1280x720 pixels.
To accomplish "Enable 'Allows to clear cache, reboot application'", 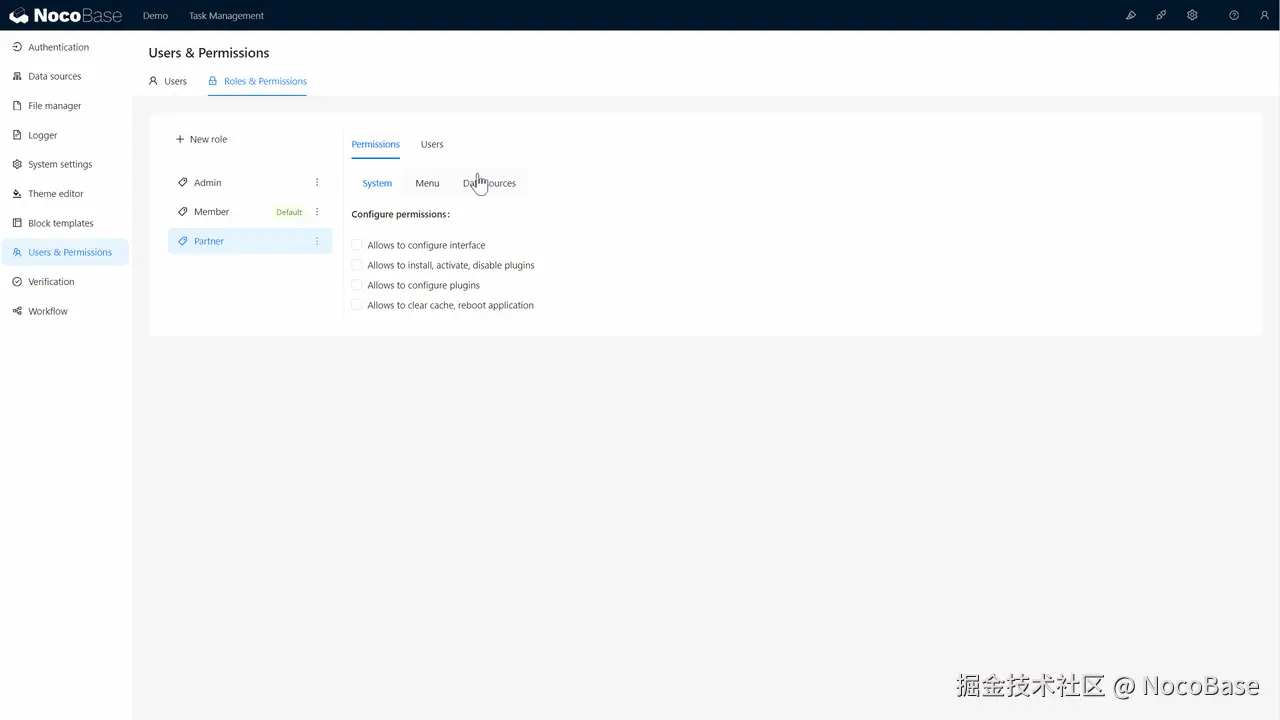I will [357, 305].
